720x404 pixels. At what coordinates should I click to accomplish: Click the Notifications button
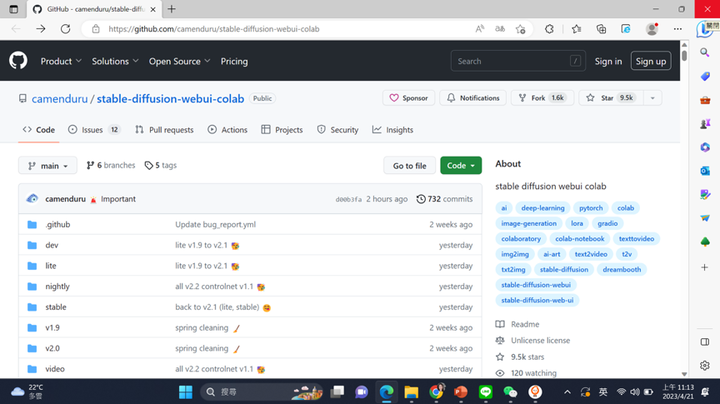[x=473, y=98]
